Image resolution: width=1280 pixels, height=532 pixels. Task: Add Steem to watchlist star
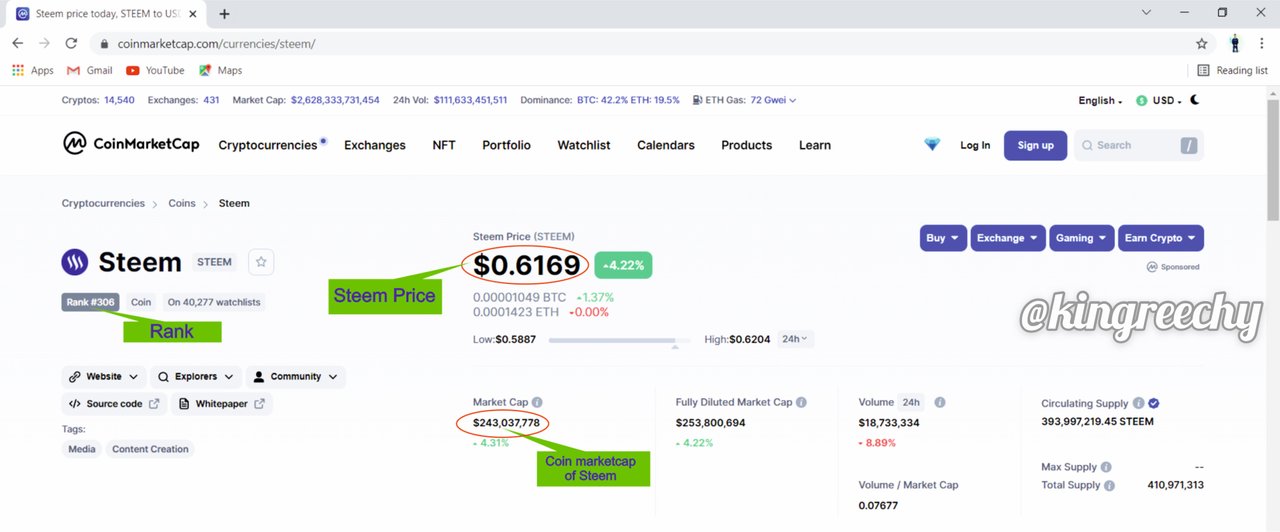pyautogui.click(x=261, y=262)
